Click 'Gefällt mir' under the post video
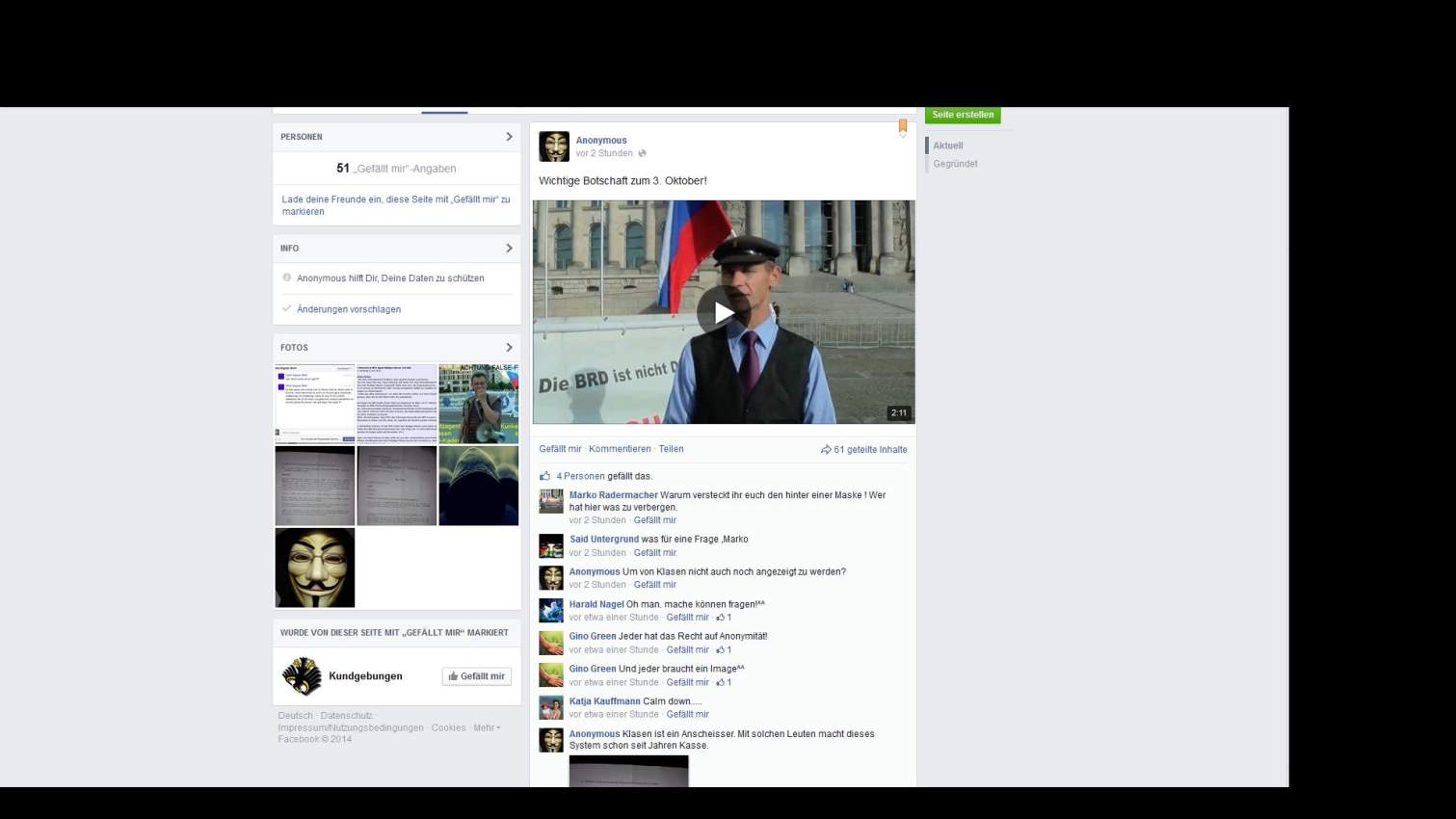The width and height of the screenshot is (1456, 819). (x=560, y=449)
